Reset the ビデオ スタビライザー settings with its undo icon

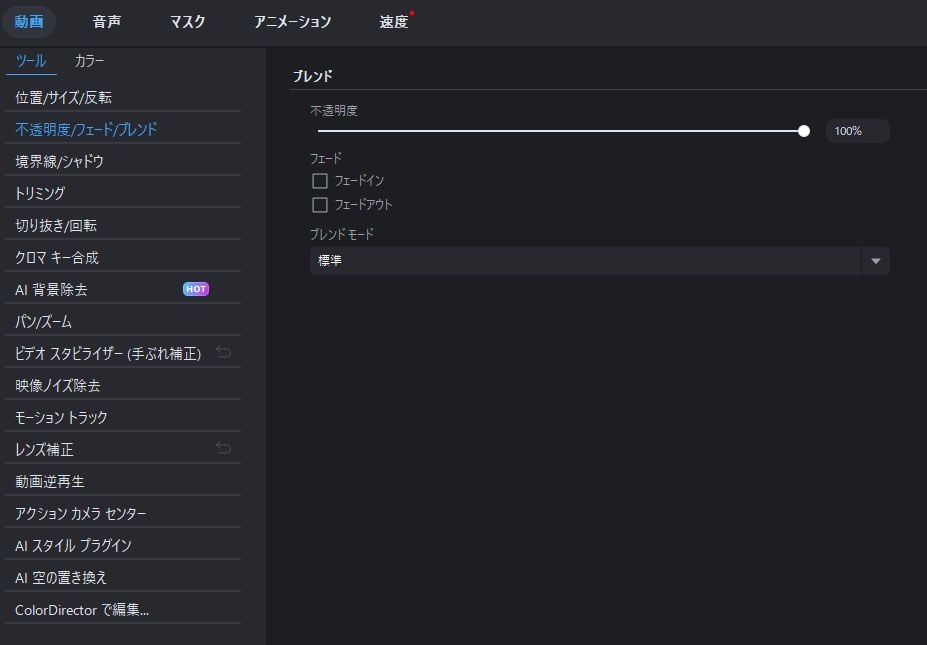(x=222, y=352)
